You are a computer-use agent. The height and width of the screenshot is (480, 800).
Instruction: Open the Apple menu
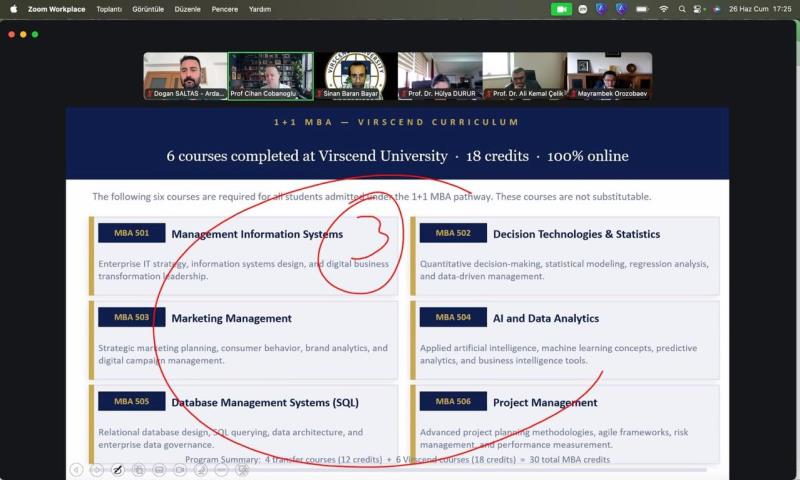(13, 9)
